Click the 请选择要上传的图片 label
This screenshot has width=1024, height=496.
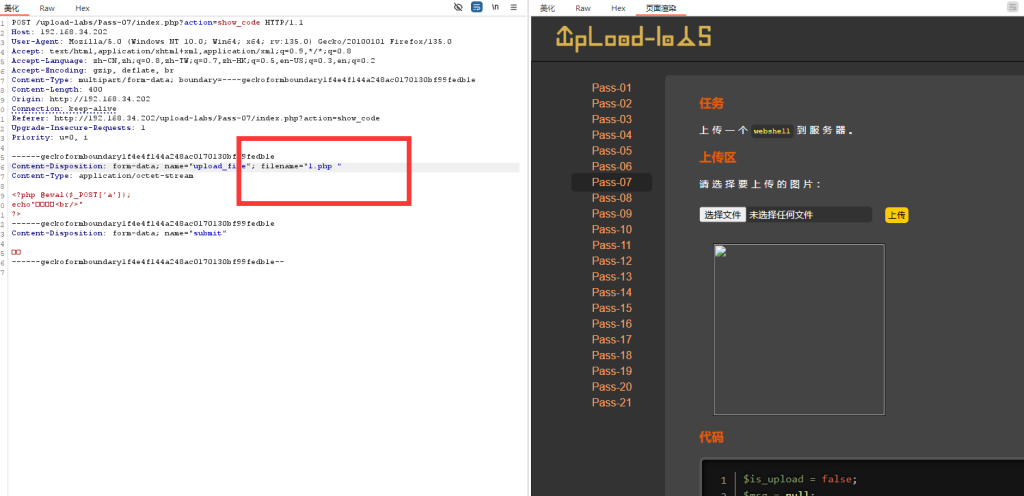pos(760,185)
